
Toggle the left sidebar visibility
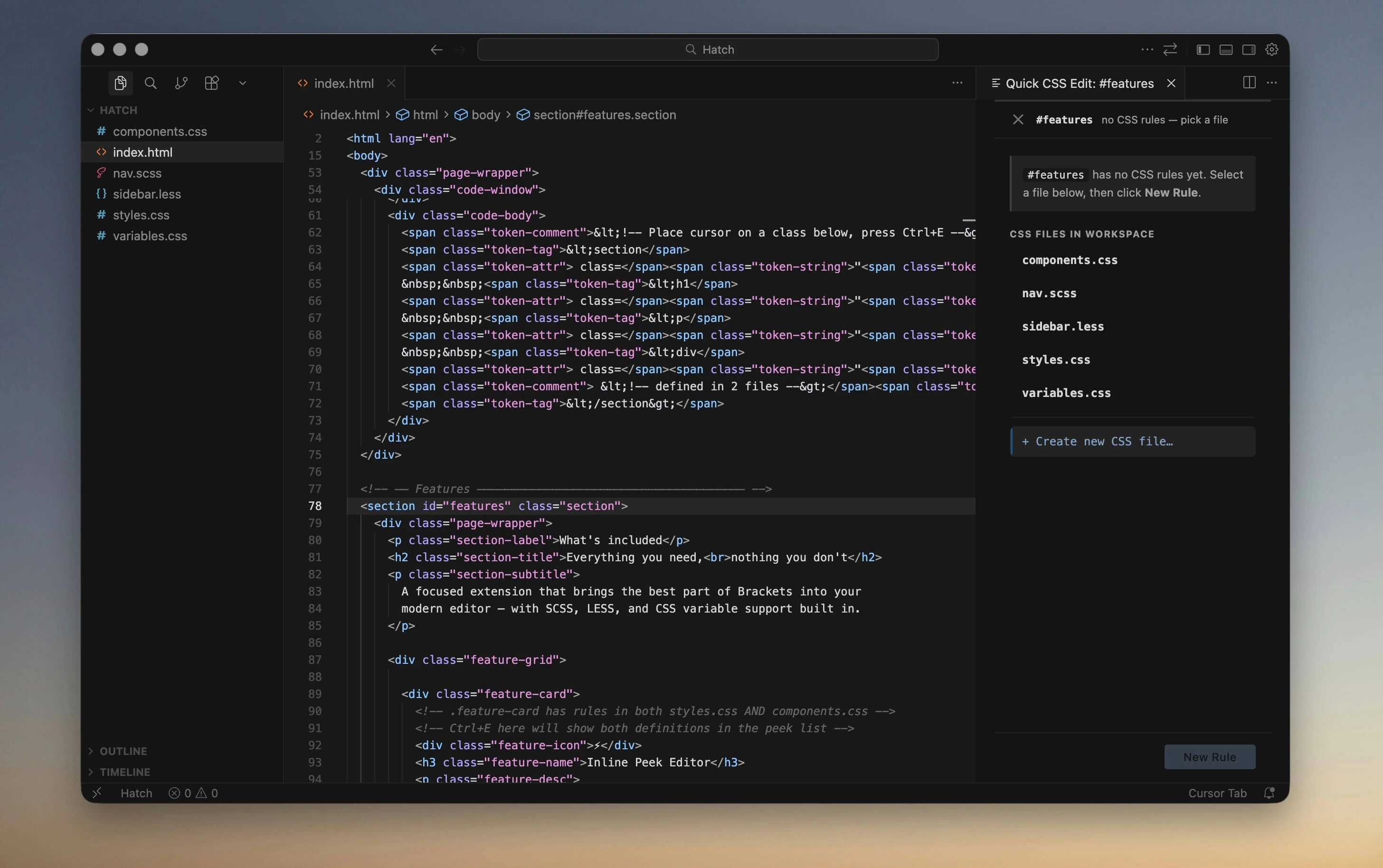1203,49
